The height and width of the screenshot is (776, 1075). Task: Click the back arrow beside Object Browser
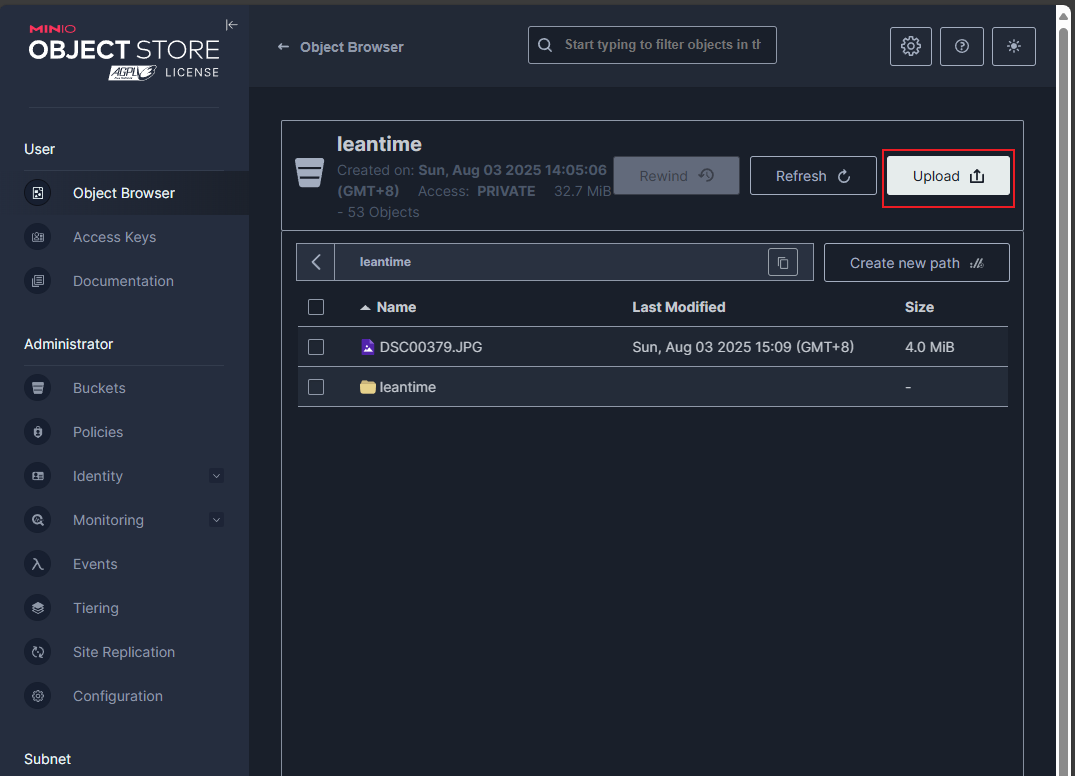pyautogui.click(x=283, y=47)
